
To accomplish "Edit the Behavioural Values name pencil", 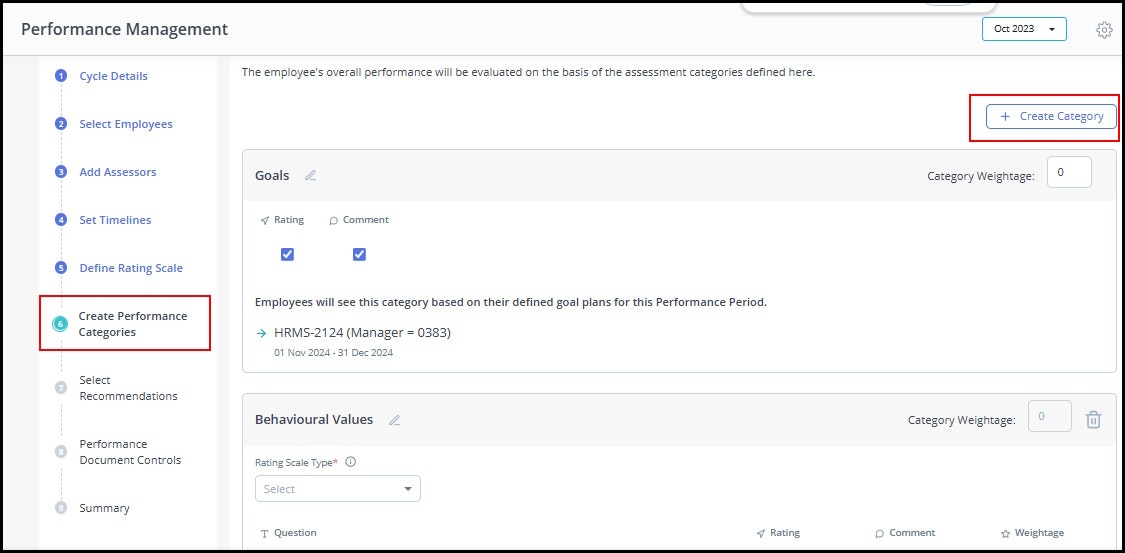I will pos(394,420).
